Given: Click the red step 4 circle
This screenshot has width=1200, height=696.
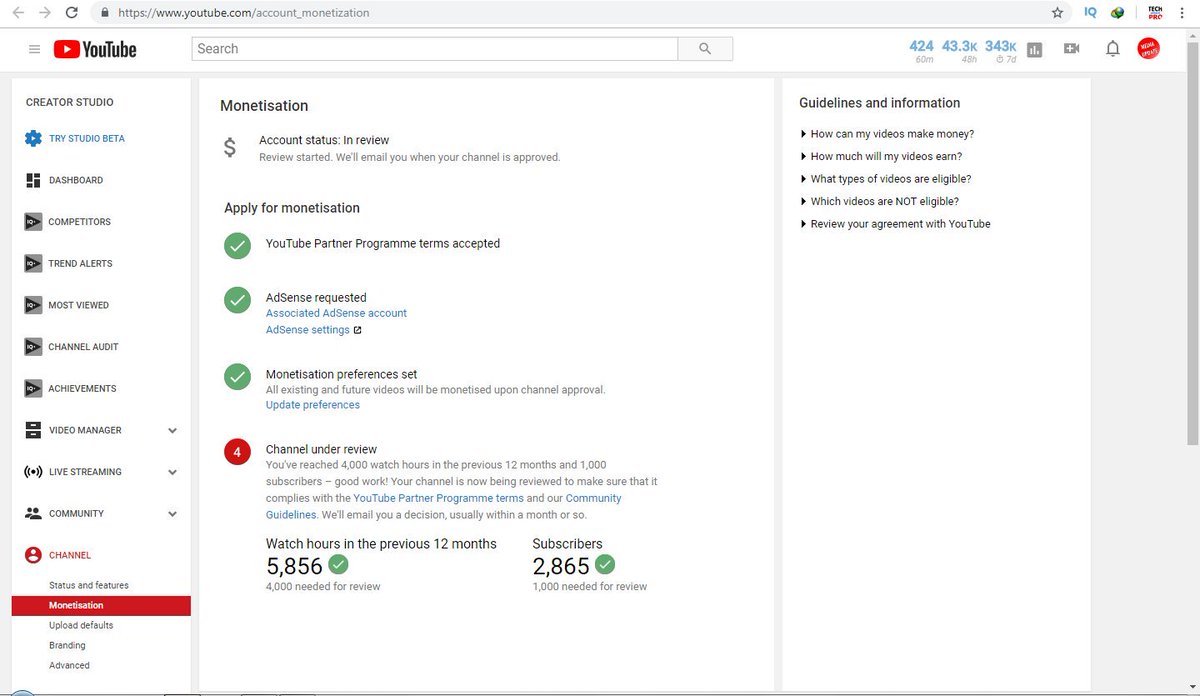Looking at the screenshot, I should pos(237,452).
